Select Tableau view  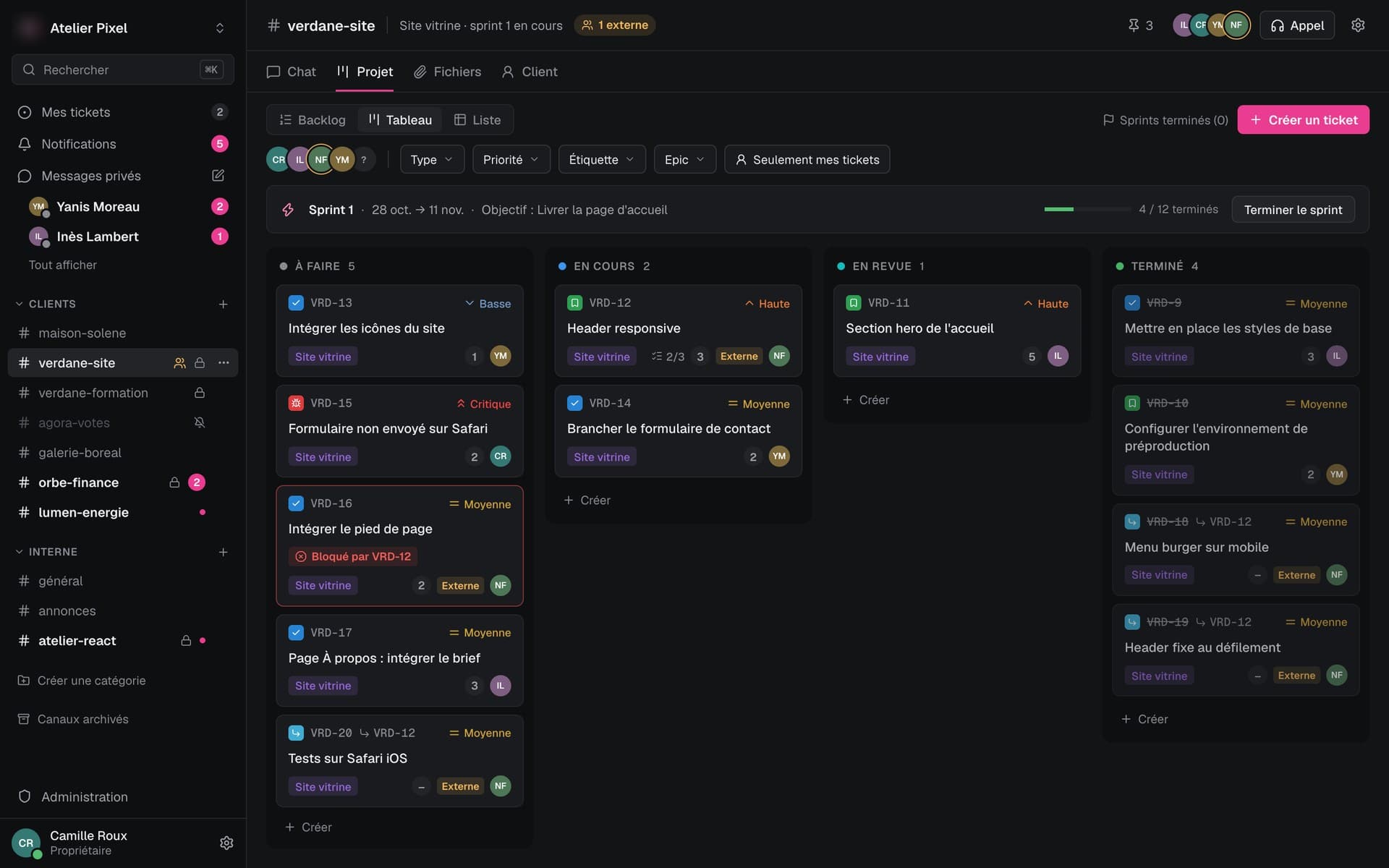tap(400, 120)
